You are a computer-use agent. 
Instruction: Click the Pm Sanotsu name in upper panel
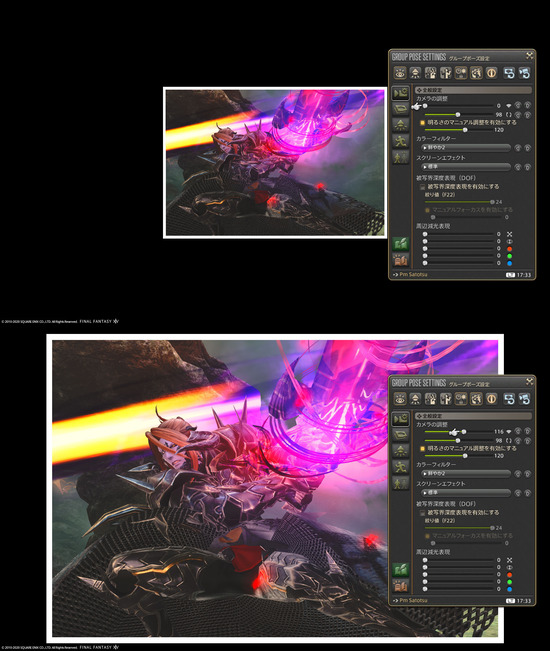click(413, 275)
